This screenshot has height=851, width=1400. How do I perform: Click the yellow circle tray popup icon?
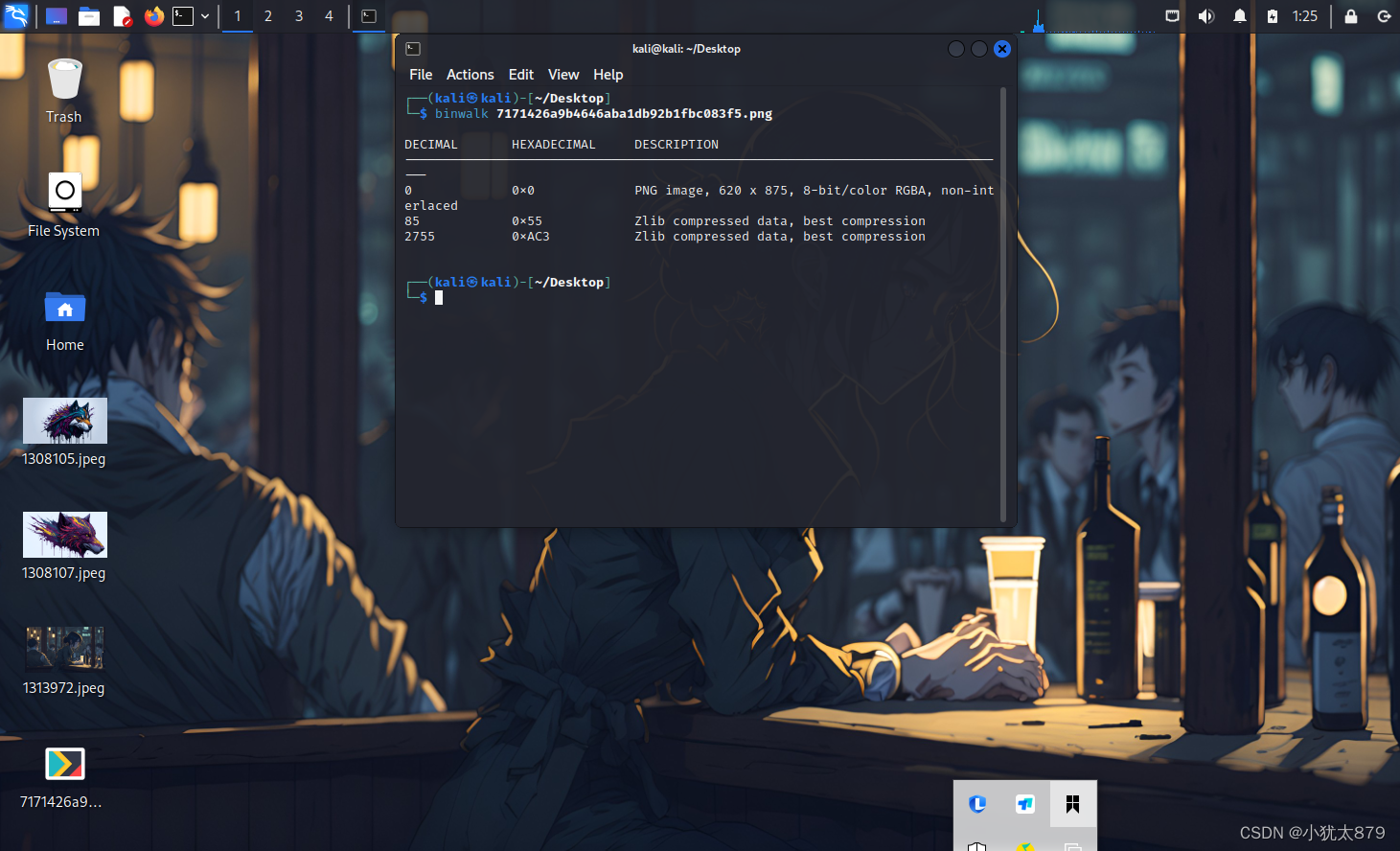click(x=1025, y=847)
